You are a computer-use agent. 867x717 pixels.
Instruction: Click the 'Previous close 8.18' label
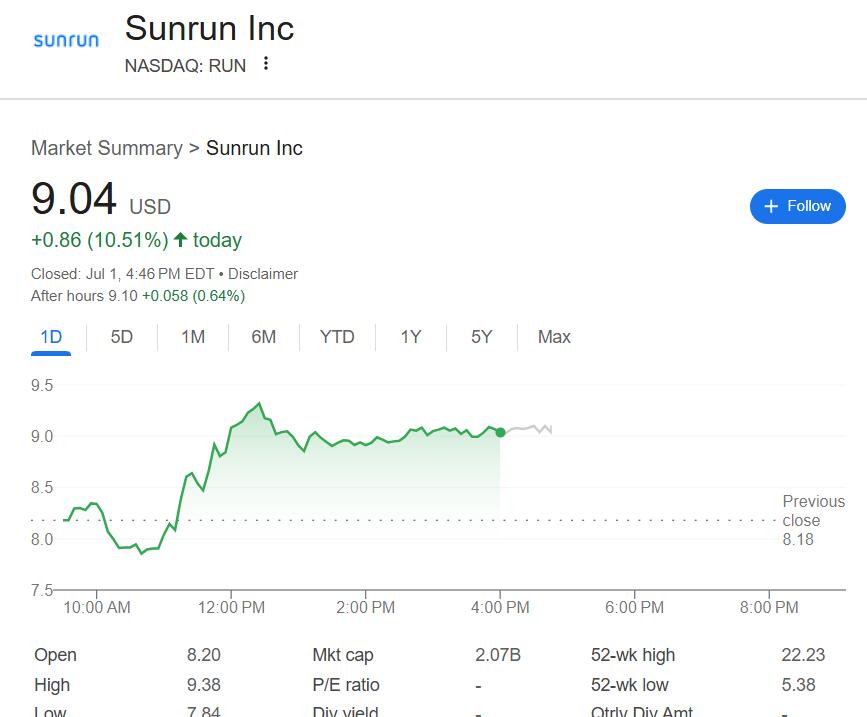[813, 520]
